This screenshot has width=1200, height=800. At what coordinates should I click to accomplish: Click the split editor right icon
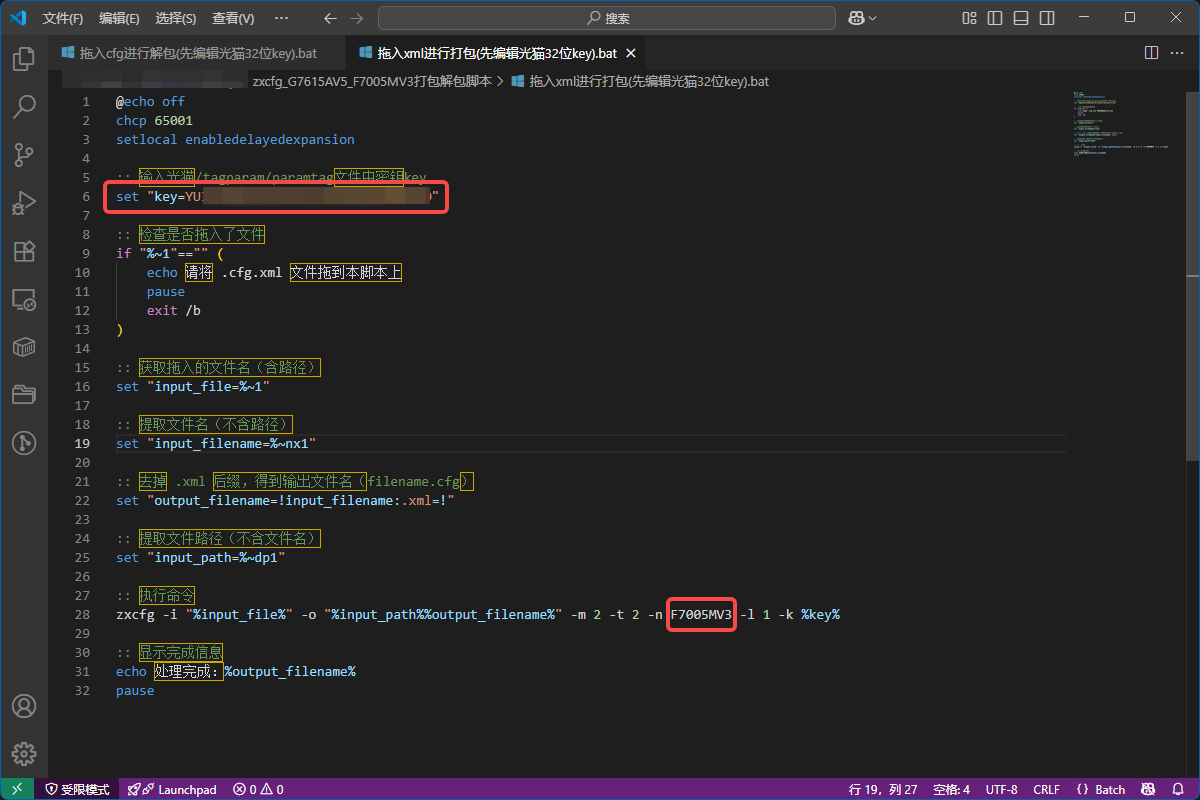pyautogui.click(x=1150, y=53)
